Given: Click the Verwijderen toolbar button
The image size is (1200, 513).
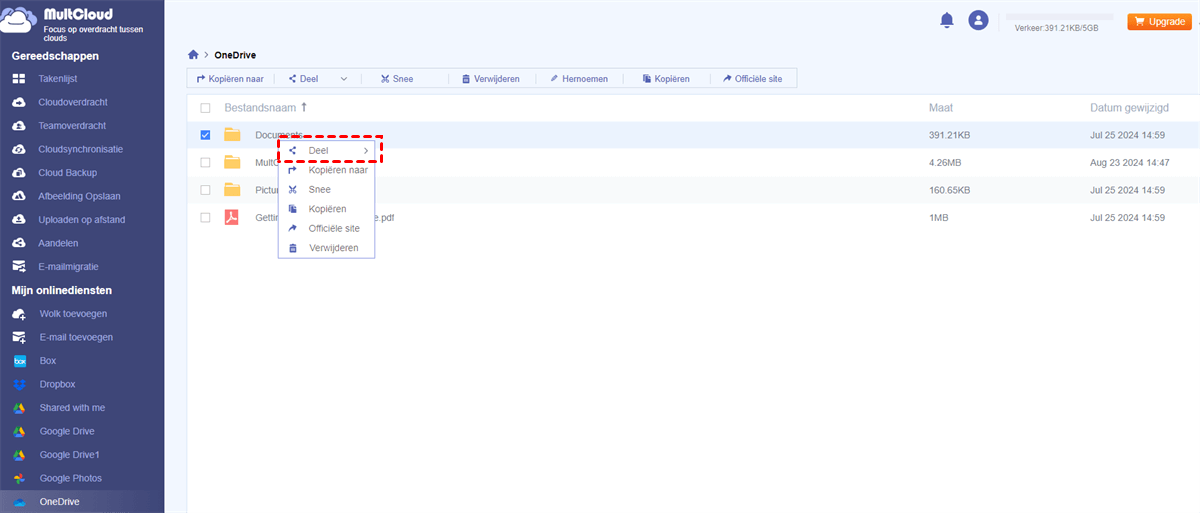Looking at the screenshot, I should tap(490, 78).
